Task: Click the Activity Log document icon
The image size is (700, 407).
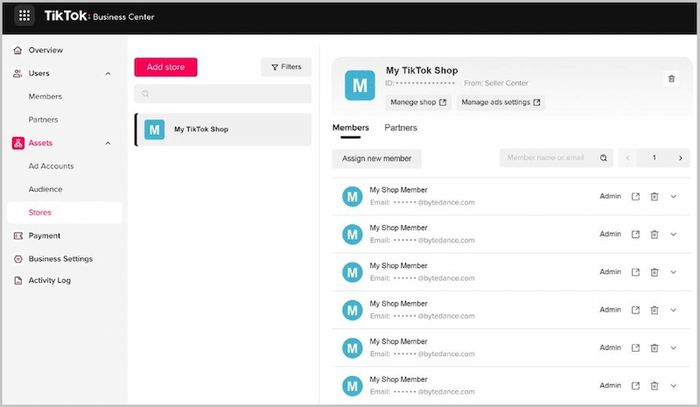Action: pyautogui.click(x=18, y=280)
